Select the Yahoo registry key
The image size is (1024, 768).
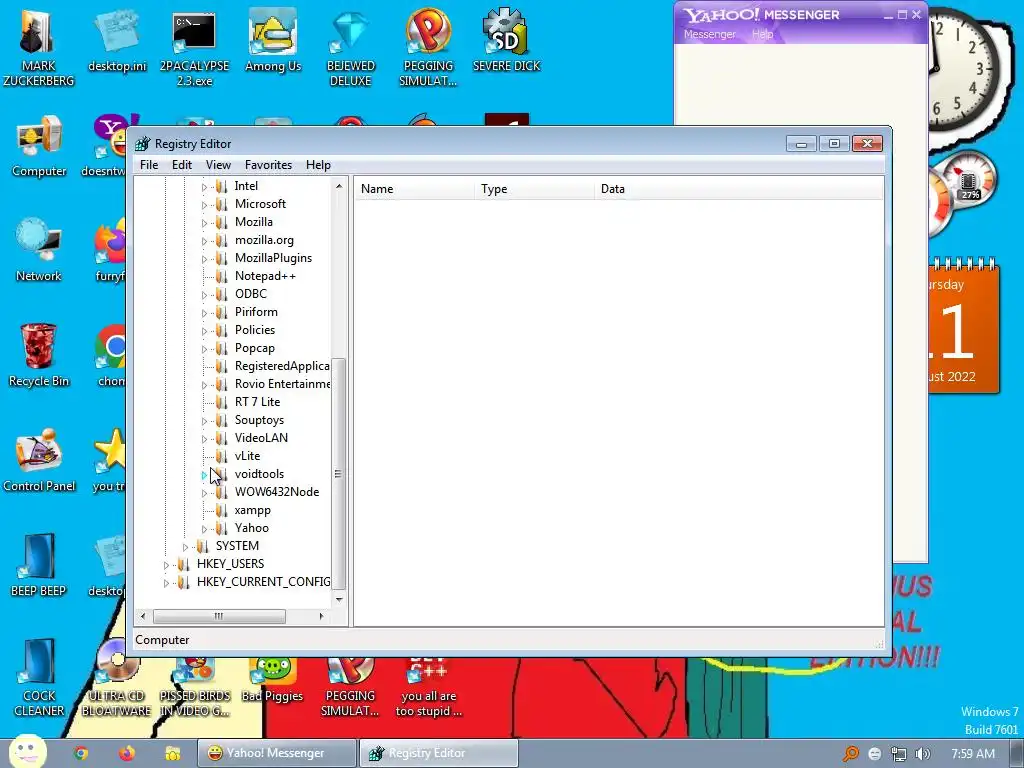pyautogui.click(x=251, y=528)
